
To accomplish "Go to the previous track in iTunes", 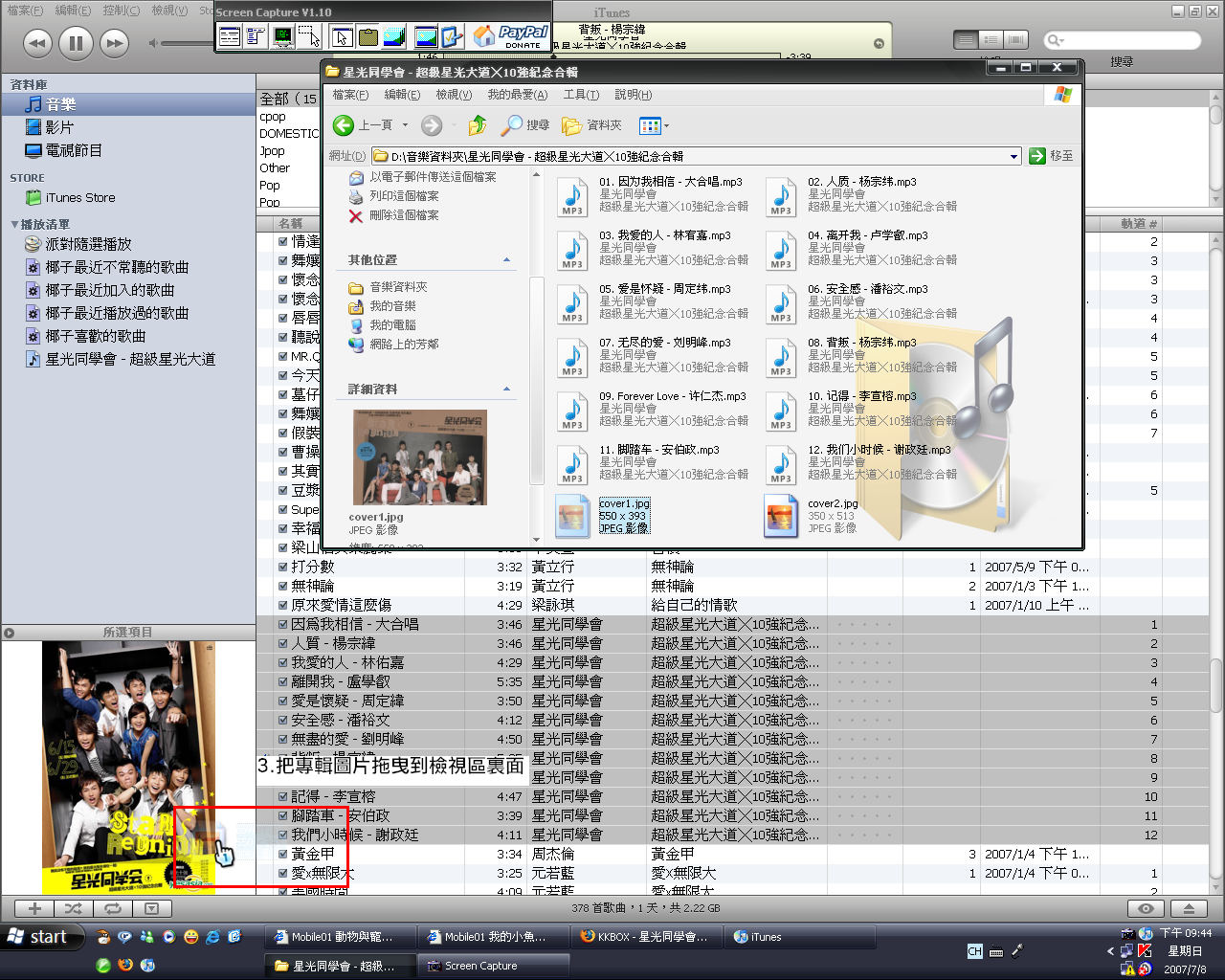I will coord(37,43).
